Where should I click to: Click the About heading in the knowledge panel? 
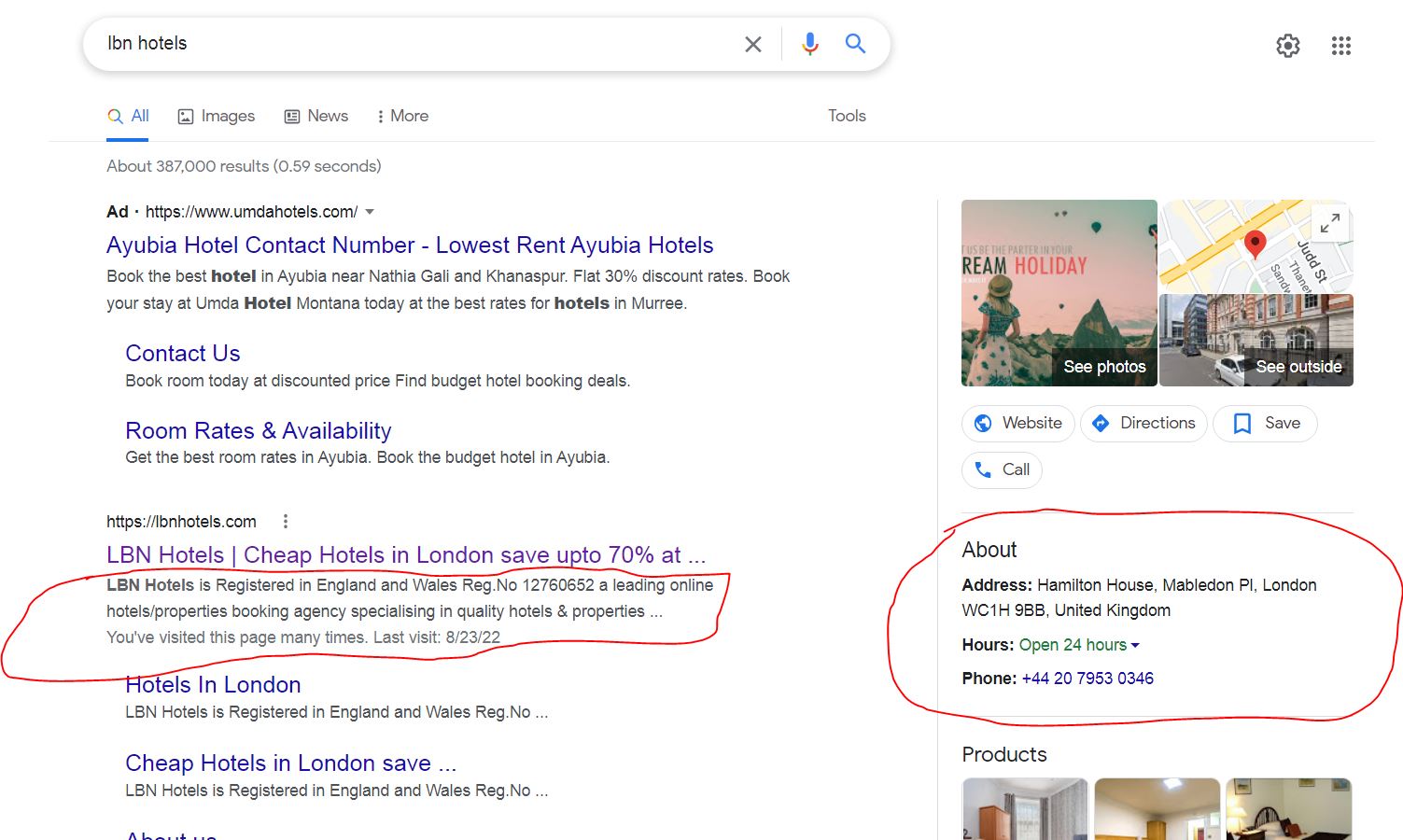pos(989,550)
